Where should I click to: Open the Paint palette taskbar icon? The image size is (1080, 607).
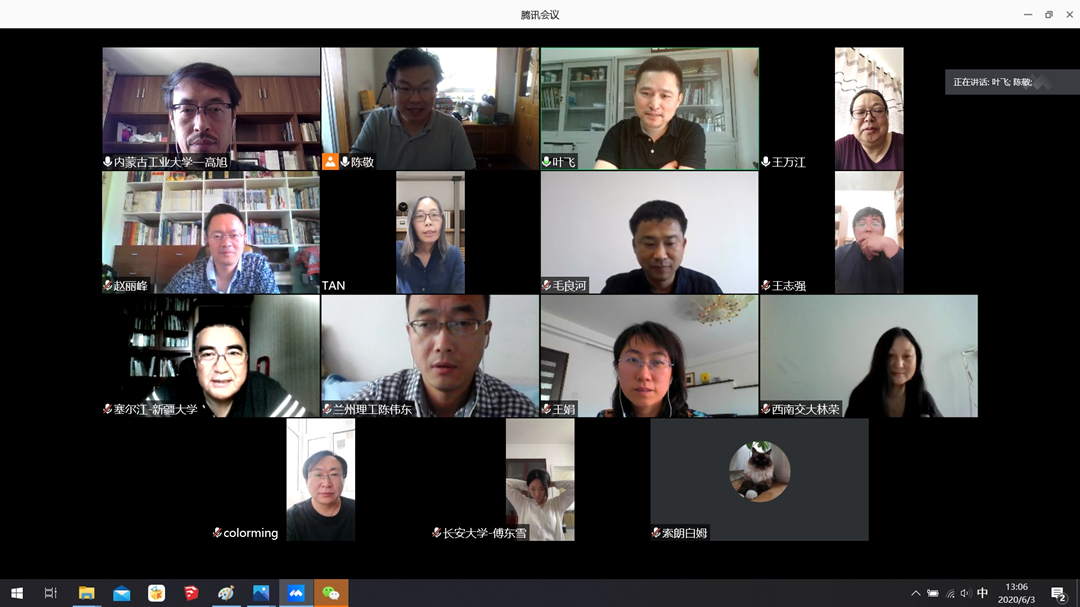tap(226, 593)
